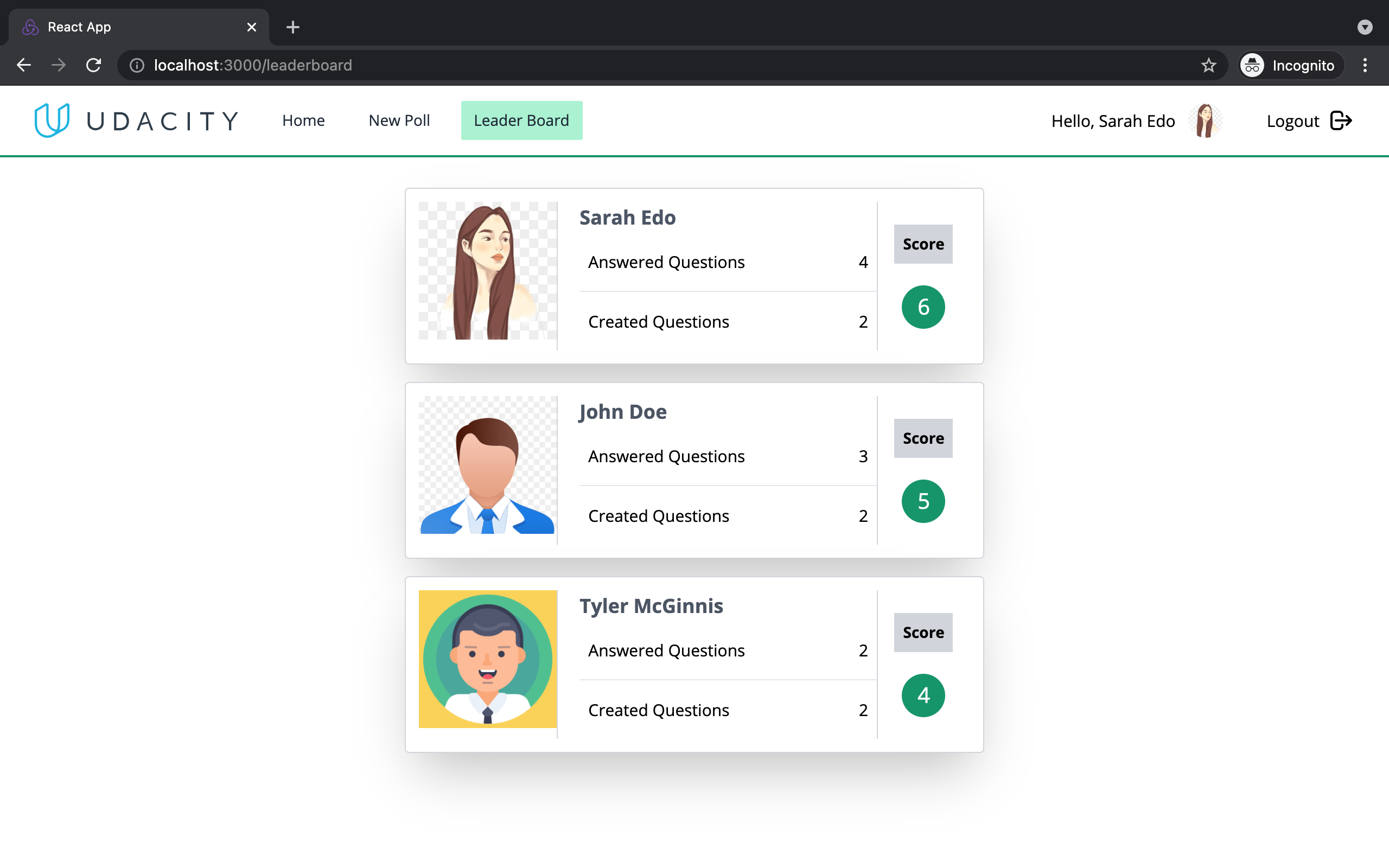Bookmark page with the star icon
1389x868 pixels.
tap(1208, 66)
